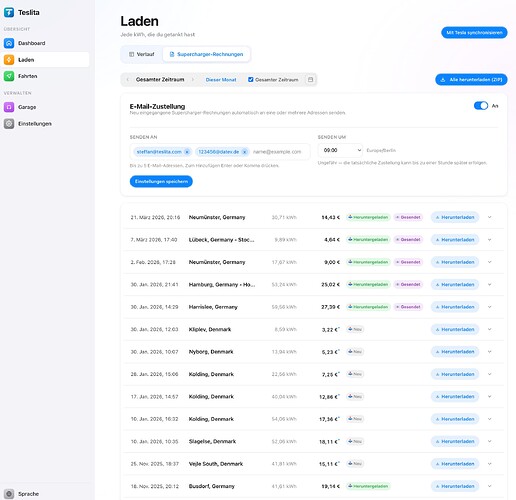The image size is (516, 500).
Task: Click Alle herunterladen (ZIP) button
Action: click(471, 80)
